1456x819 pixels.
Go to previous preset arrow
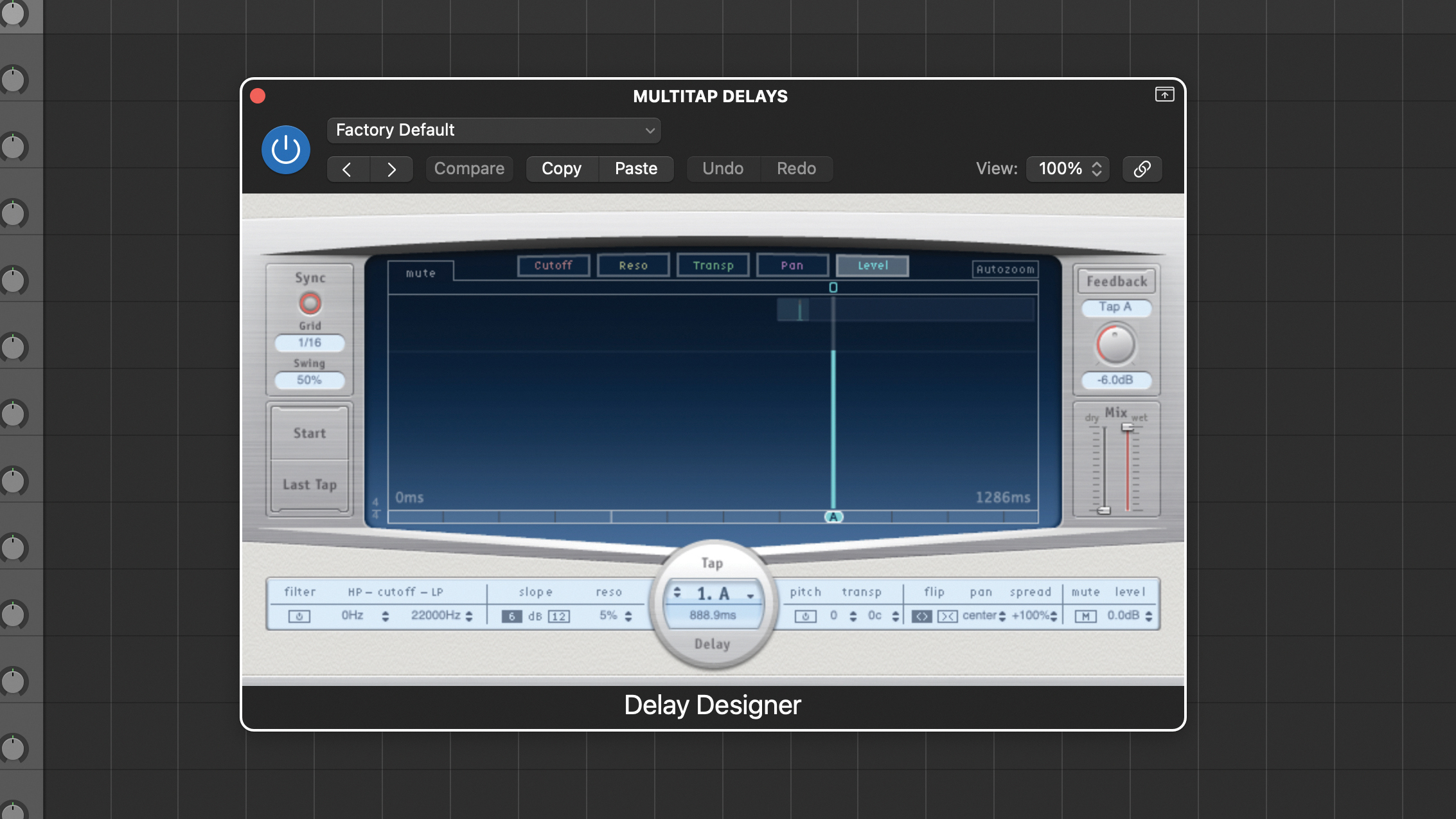[x=348, y=169]
